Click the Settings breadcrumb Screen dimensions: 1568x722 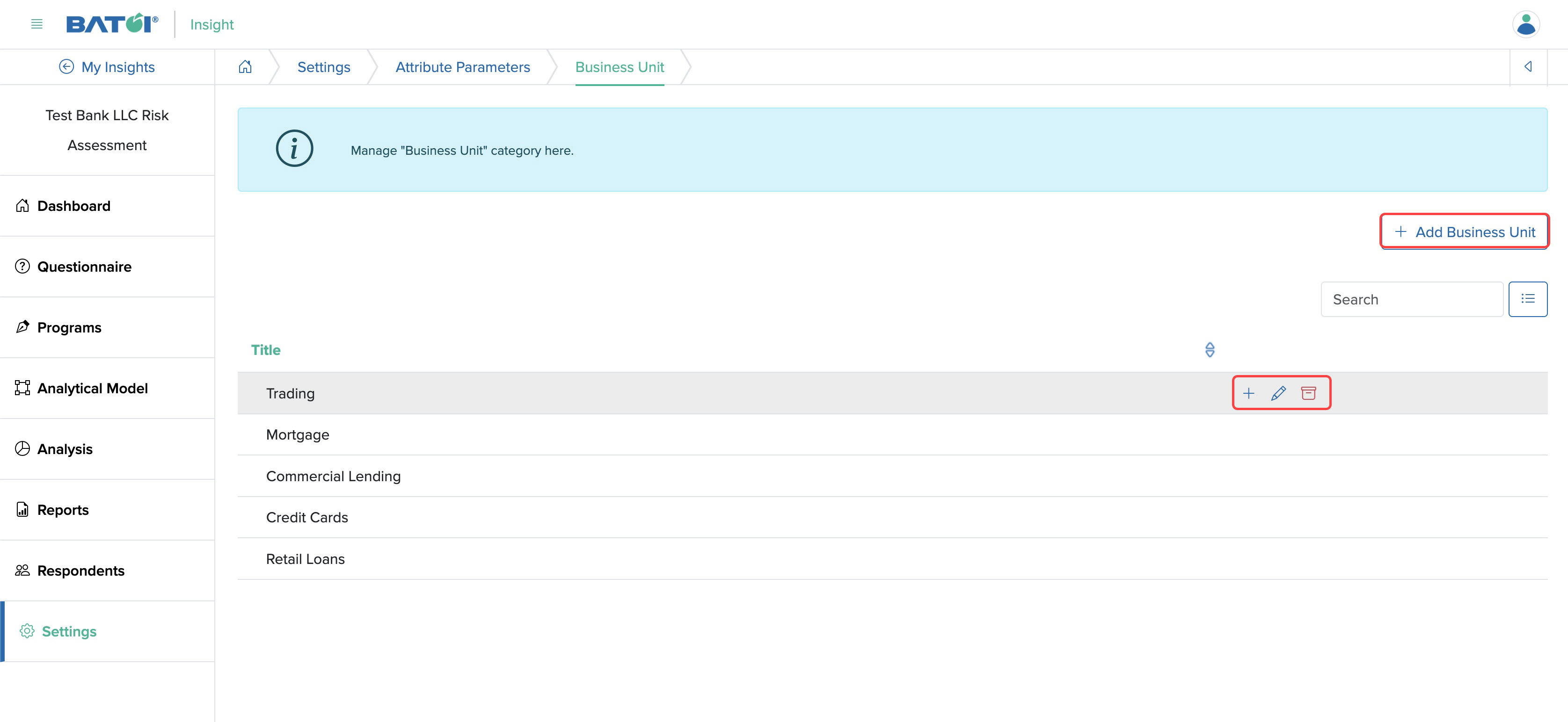324,67
